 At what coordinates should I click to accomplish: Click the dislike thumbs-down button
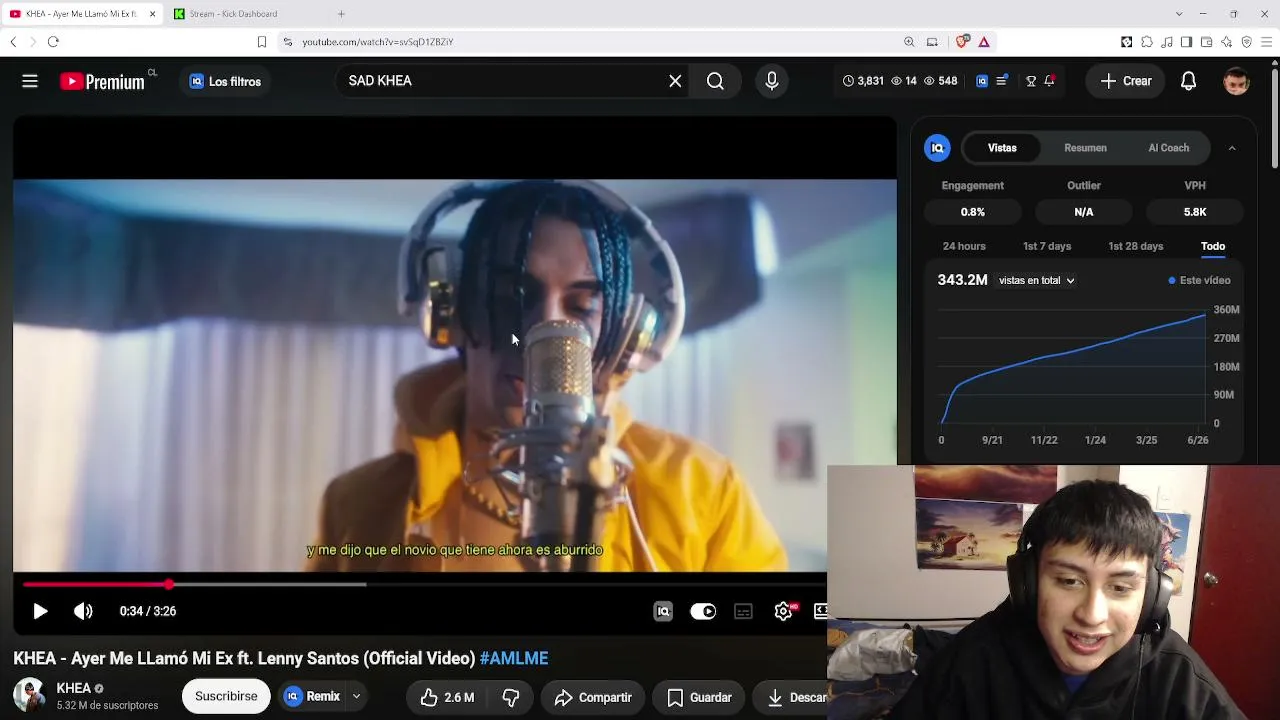click(x=511, y=697)
